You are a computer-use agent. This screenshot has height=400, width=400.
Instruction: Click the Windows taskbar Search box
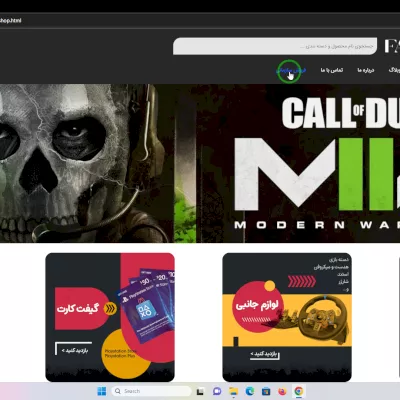[x=151, y=391]
